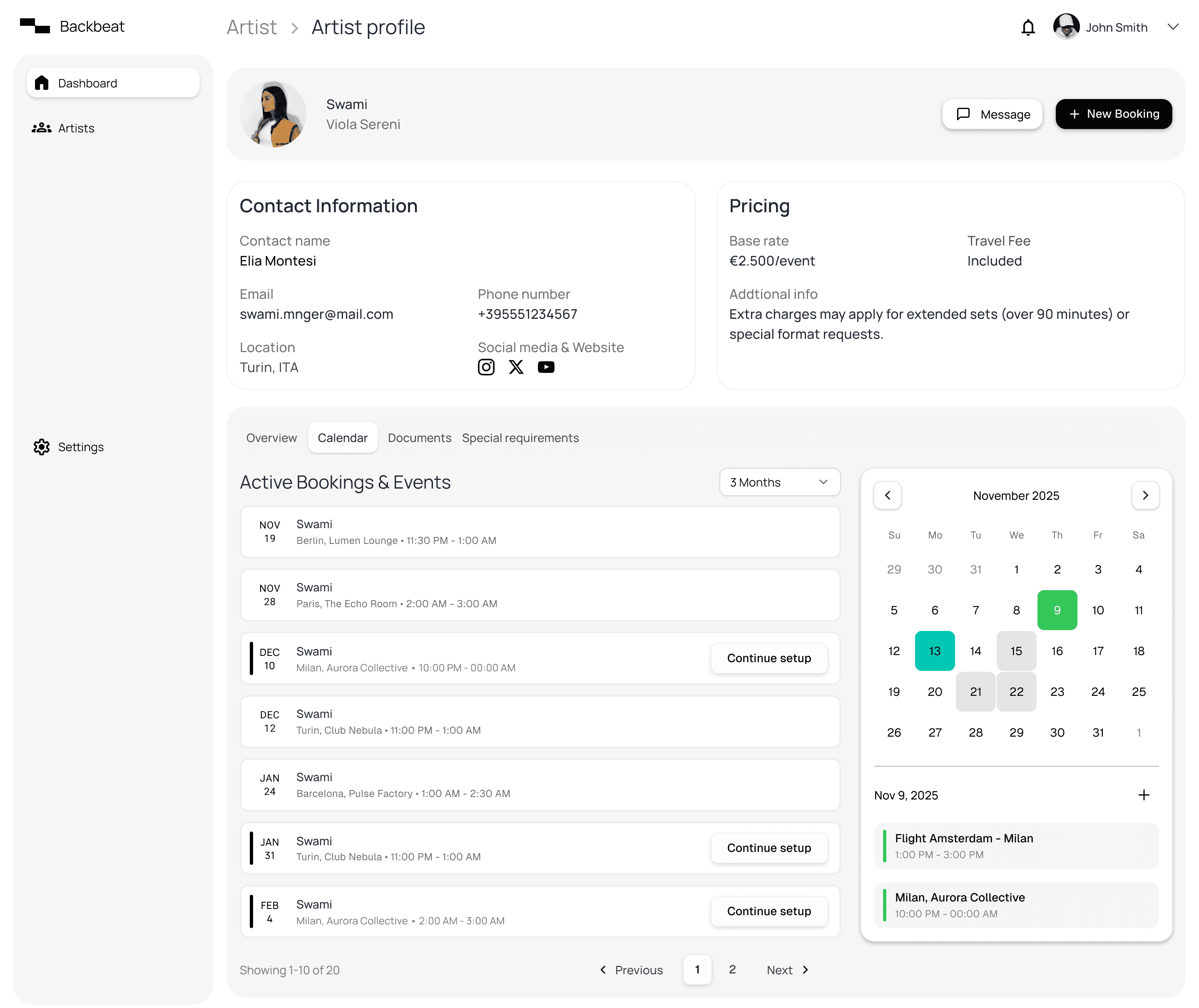Open the notifications bell

[1027, 27]
